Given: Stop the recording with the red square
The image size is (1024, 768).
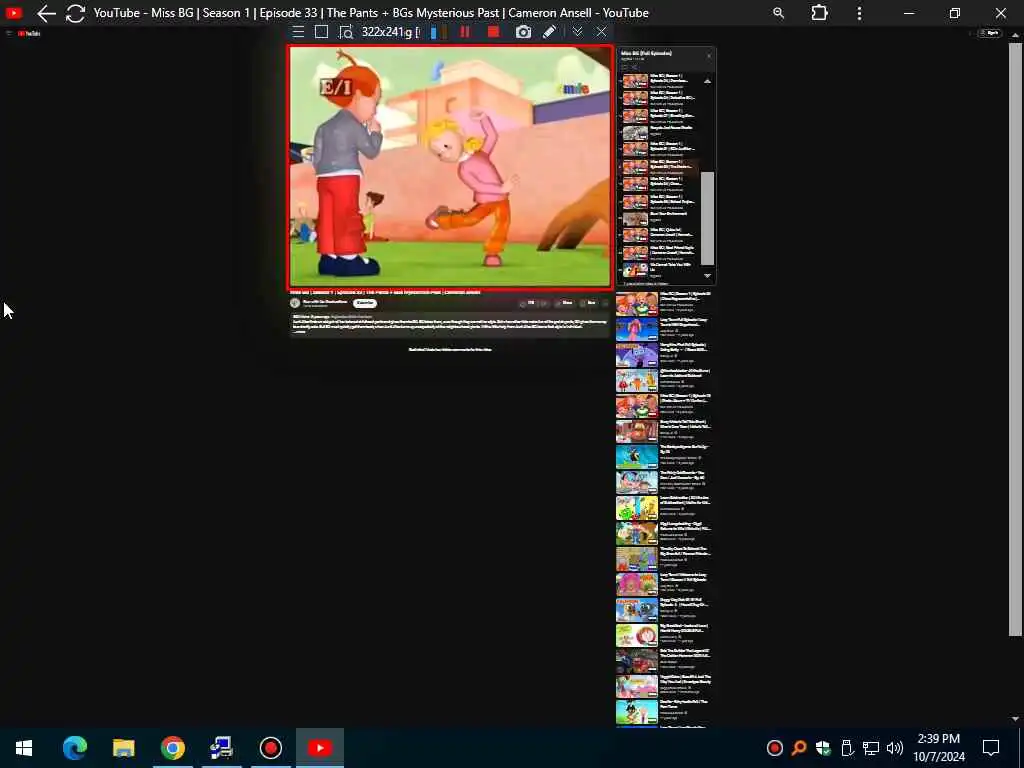Looking at the screenshot, I should click(x=493, y=32).
